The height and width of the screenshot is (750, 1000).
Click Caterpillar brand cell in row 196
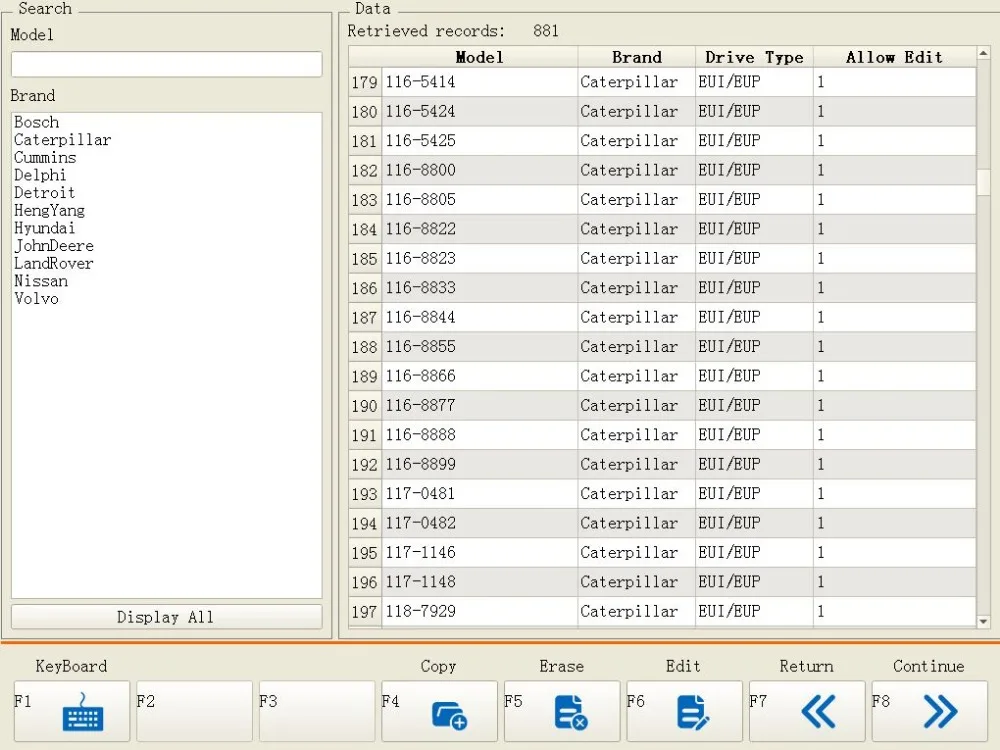[x=636, y=582]
